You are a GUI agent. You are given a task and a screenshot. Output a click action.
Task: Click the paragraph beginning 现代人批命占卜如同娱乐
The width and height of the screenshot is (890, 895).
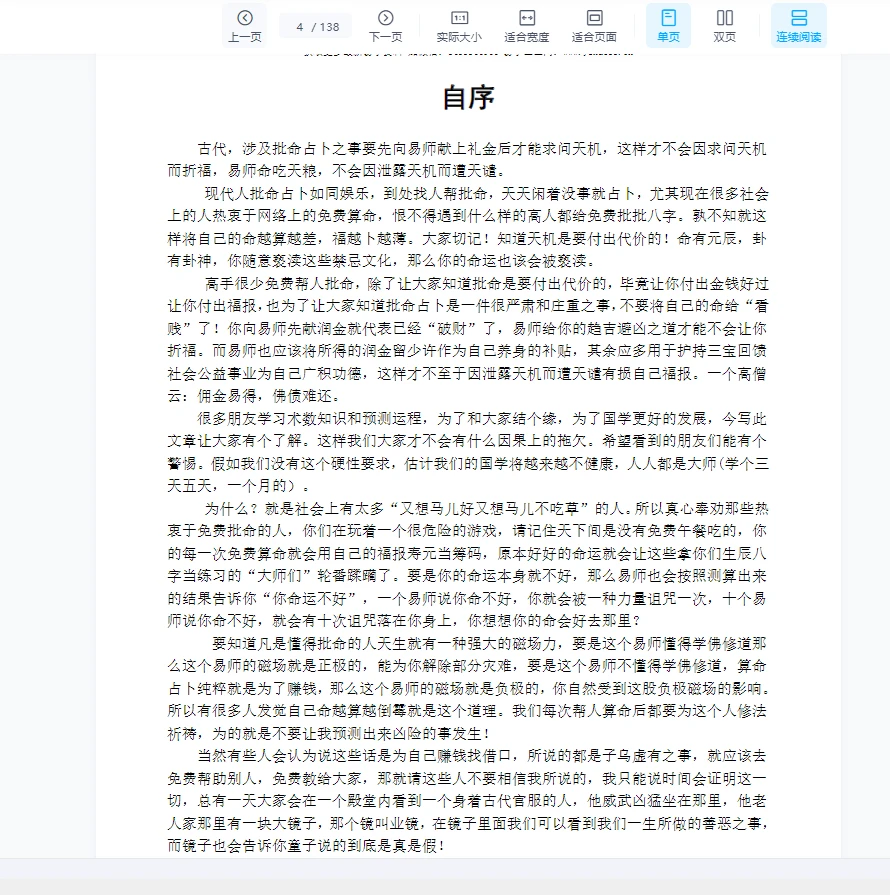pos(467,227)
